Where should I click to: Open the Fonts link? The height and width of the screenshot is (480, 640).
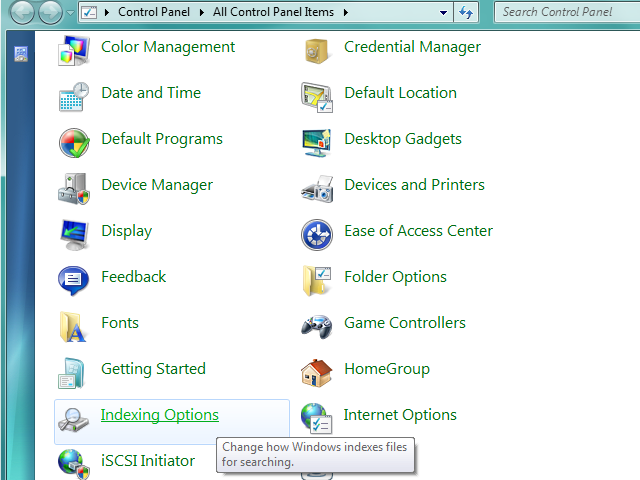click(120, 323)
